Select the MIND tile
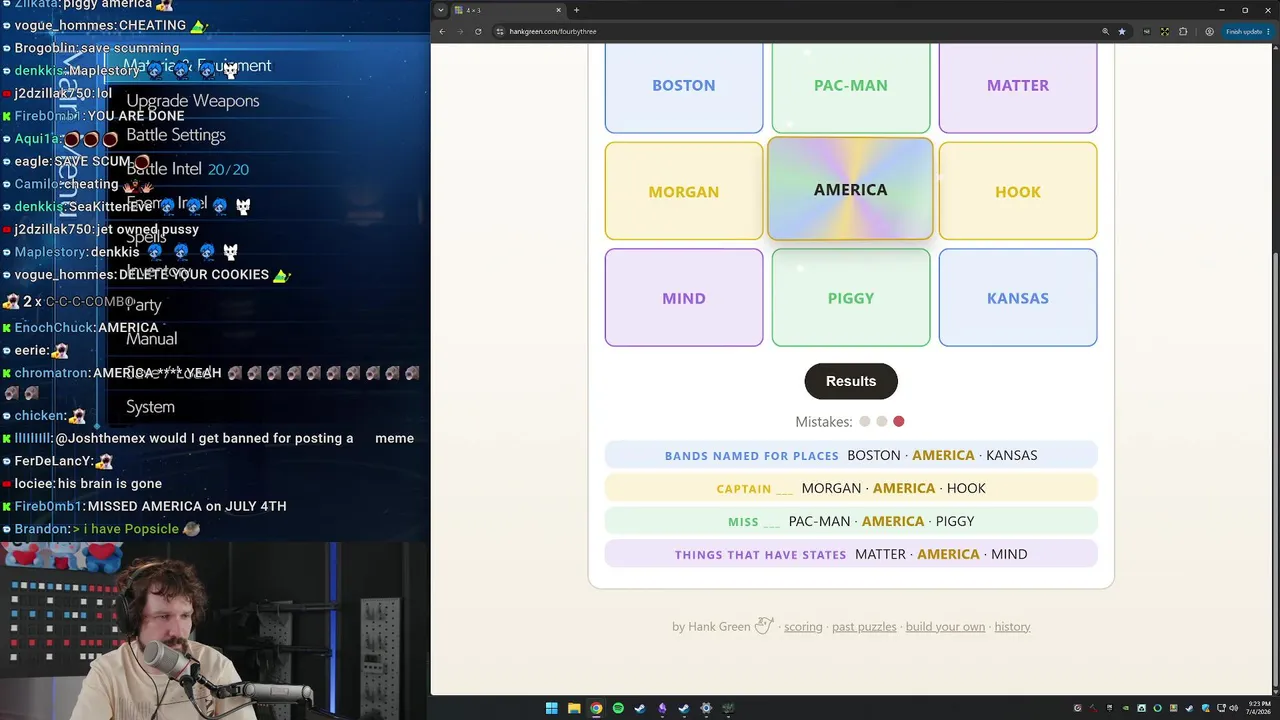This screenshot has width=1280, height=720. point(684,298)
